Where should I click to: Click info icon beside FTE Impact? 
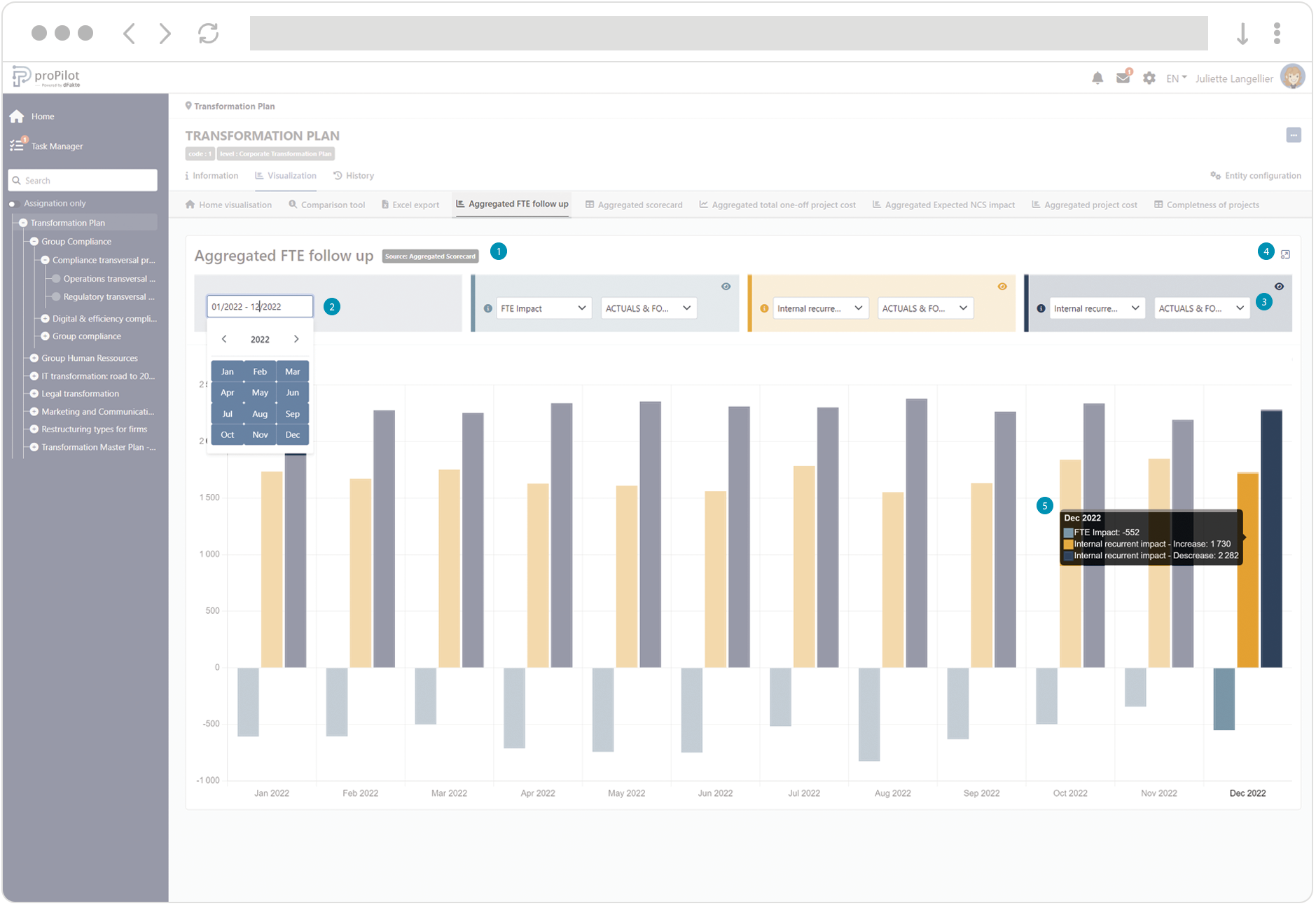488,308
